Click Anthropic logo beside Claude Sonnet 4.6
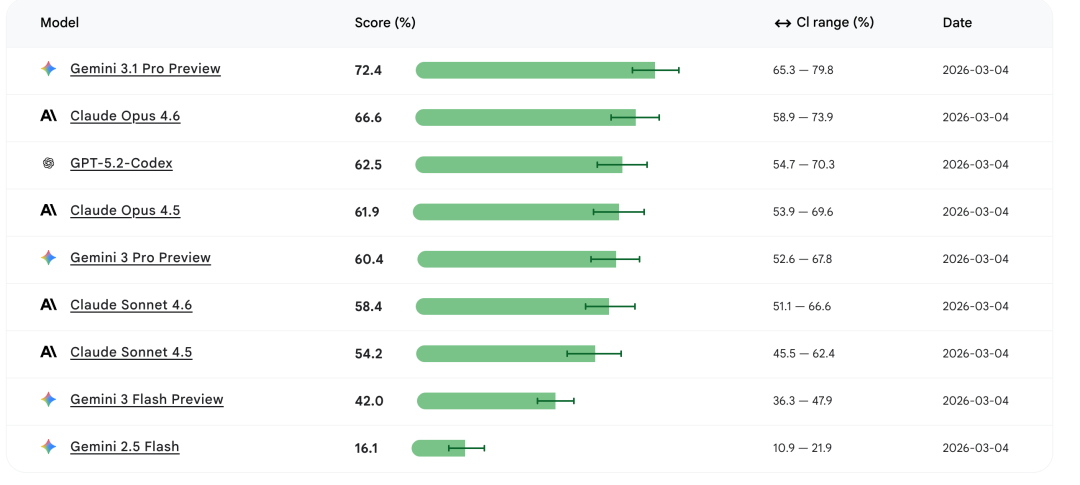 pyautogui.click(x=48, y=305)
